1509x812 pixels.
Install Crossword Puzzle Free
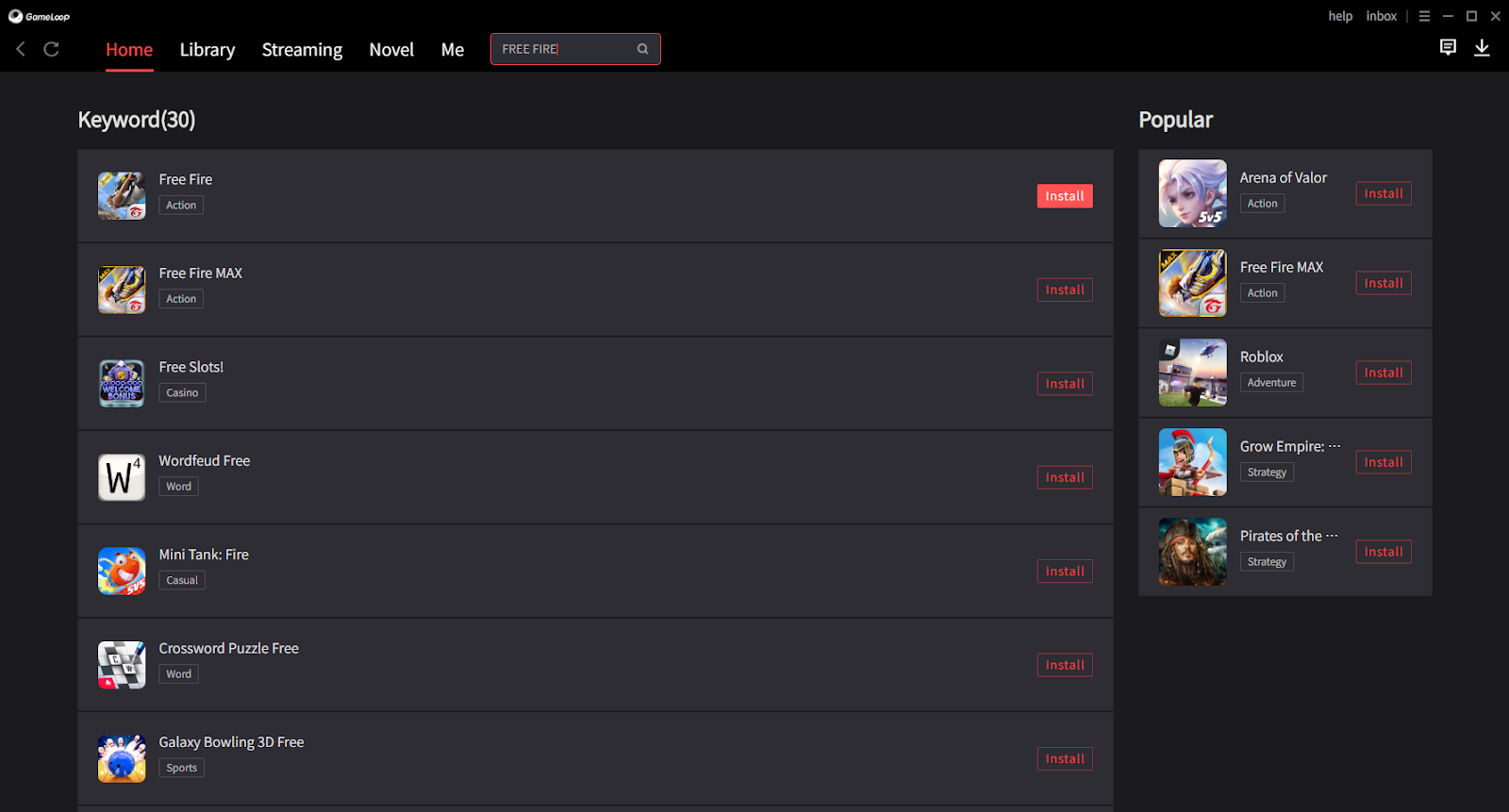pyautogui.click(x=1065, y=665)
